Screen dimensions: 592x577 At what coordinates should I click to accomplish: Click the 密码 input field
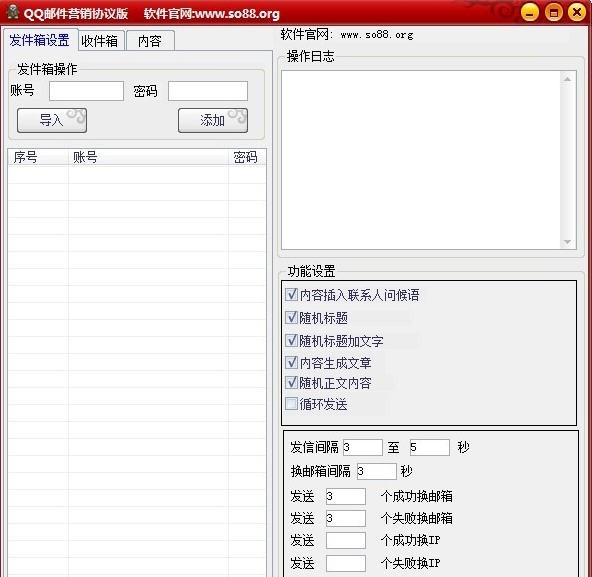(x=208, y=91)
